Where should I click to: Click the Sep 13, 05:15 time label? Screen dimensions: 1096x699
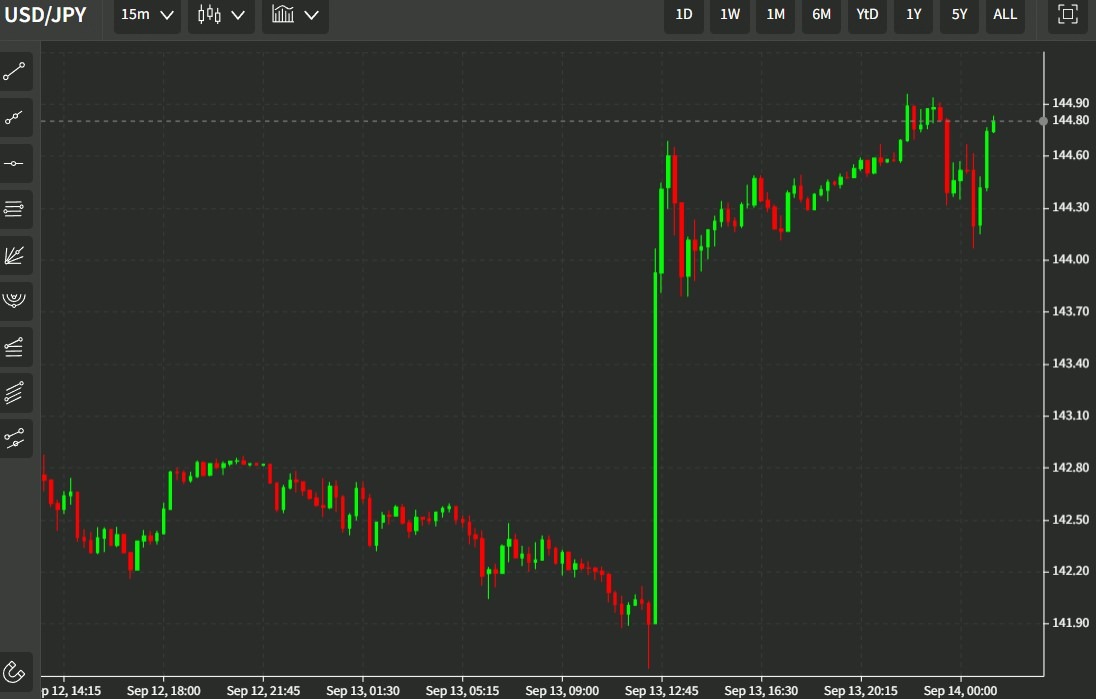pos(462,691)
